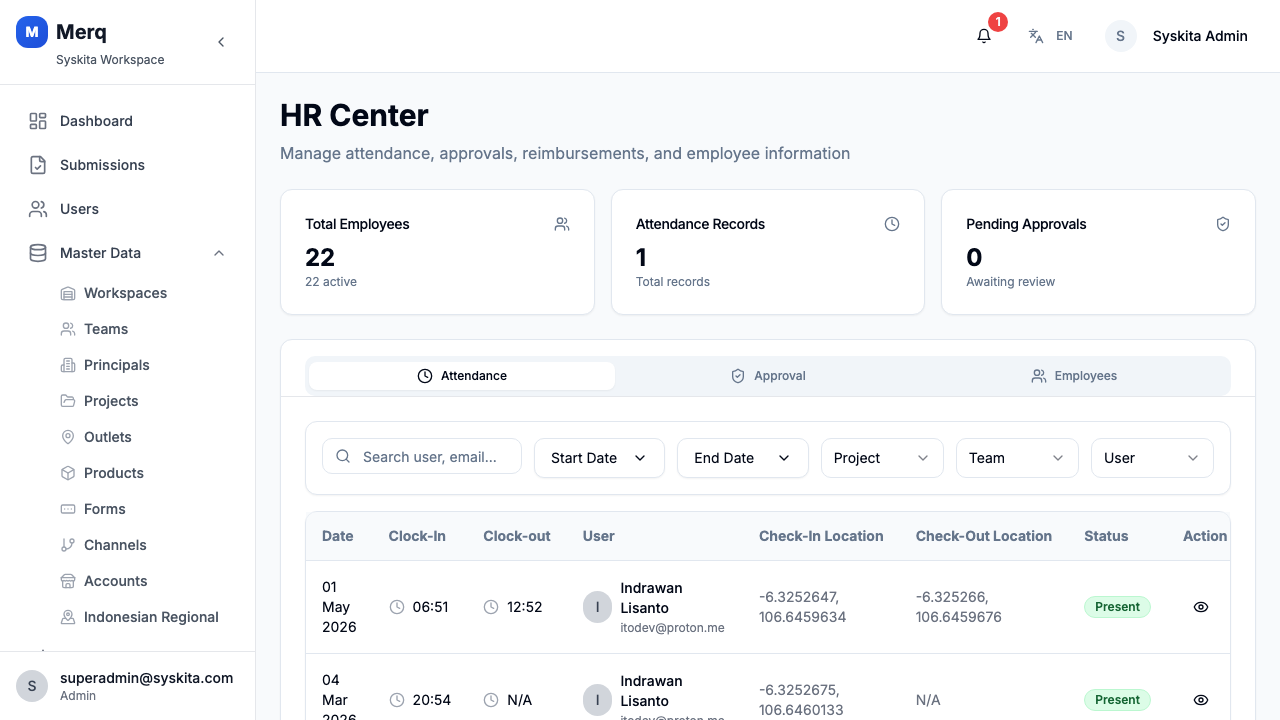Screen dimensions: 1280x720
Task: Click Clock-In time 20:54
Action: pyautogui.click(x=431, y=700)
